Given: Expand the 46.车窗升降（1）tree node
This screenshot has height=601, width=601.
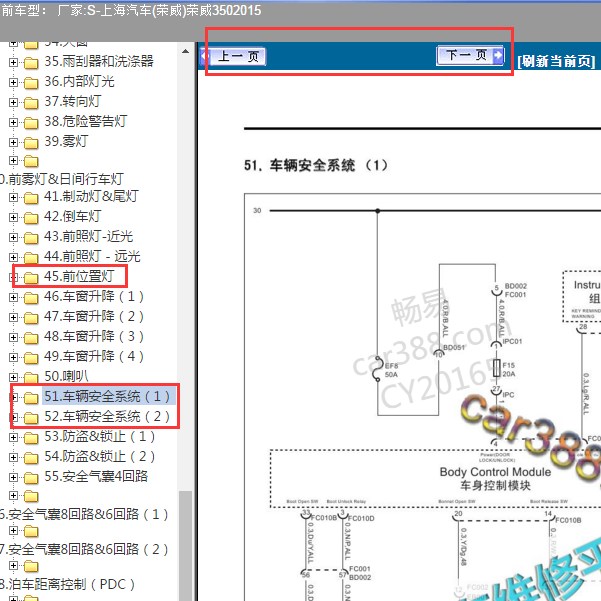Looking at the screenshot, I should 13,297.
